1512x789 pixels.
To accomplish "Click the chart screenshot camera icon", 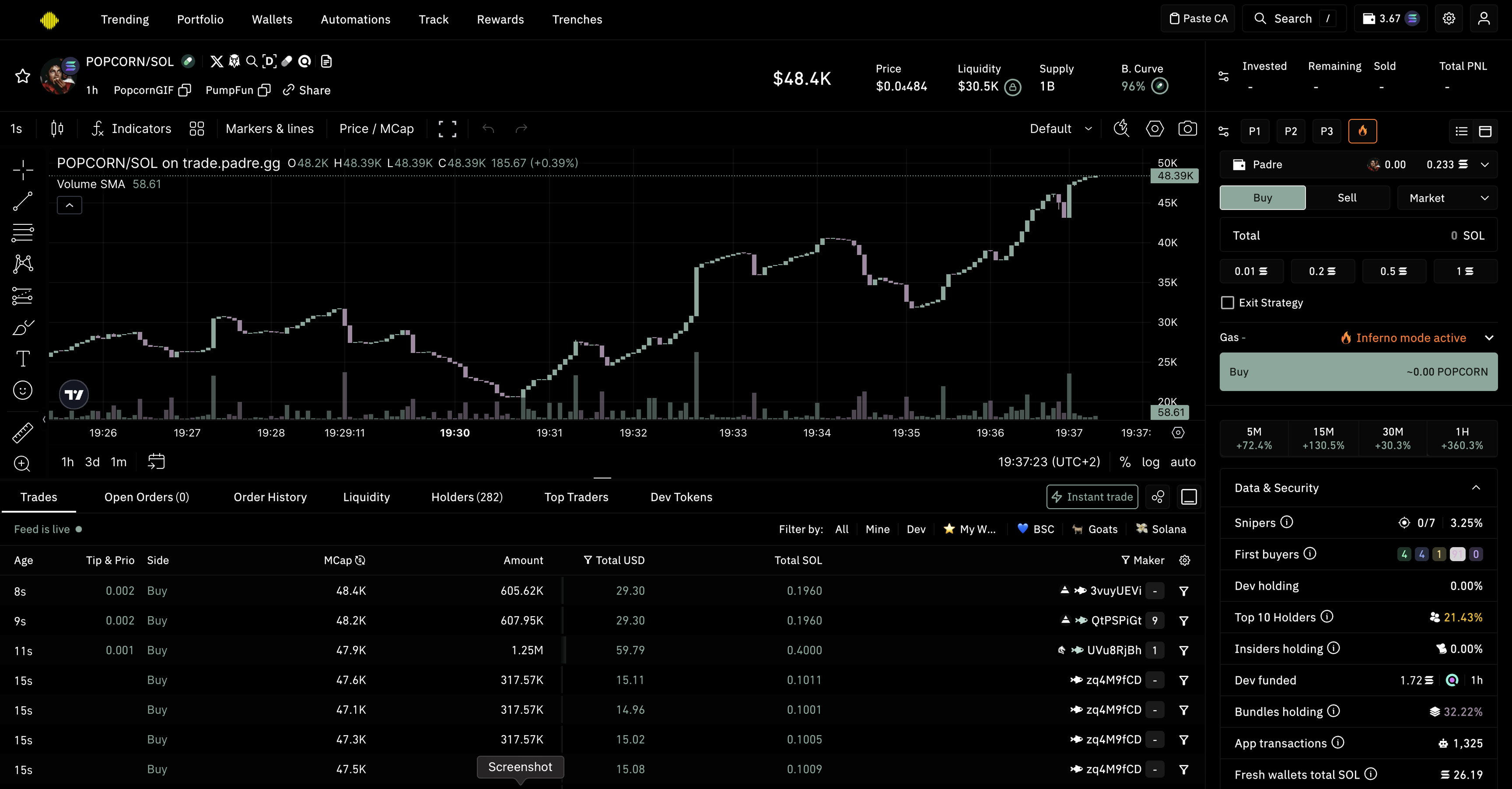I will click(x=1187, y=129).
